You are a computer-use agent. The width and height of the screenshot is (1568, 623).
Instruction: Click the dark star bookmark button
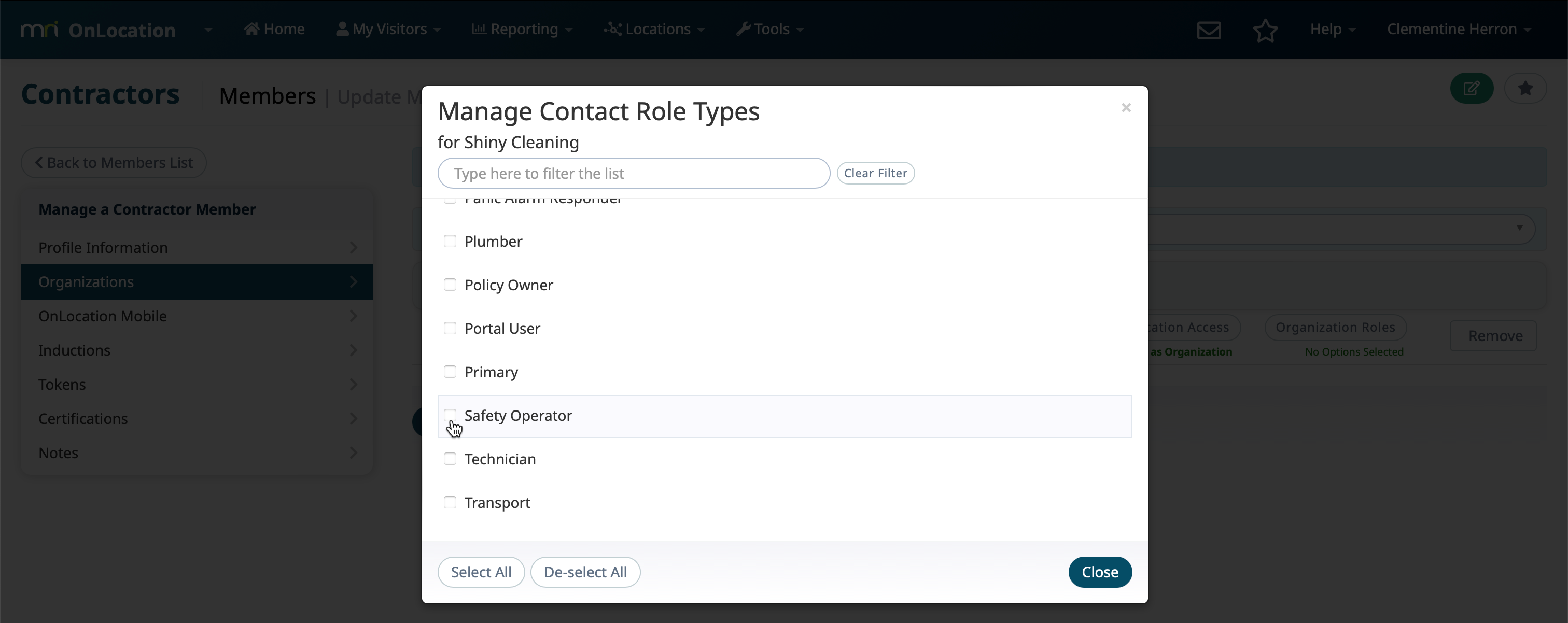[x=1525, y=88]
